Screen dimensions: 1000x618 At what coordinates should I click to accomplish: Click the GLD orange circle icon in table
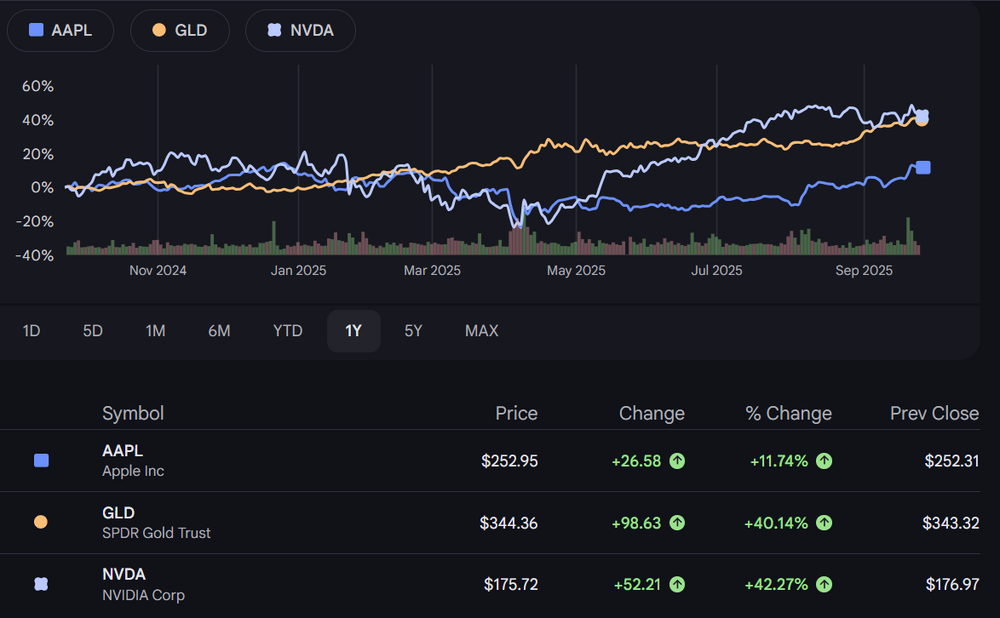41,522
